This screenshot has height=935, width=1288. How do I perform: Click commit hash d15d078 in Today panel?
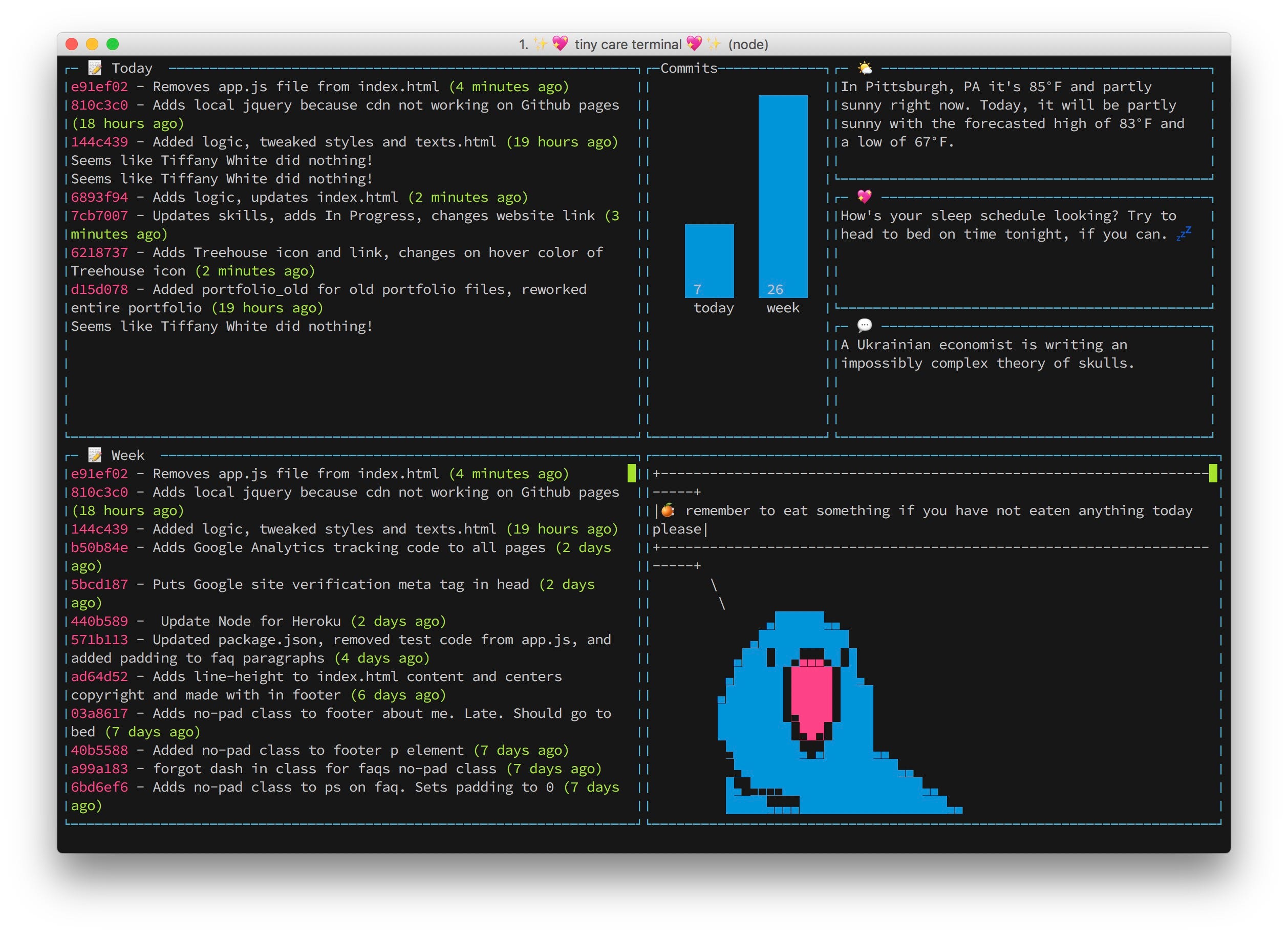point(99,289)
